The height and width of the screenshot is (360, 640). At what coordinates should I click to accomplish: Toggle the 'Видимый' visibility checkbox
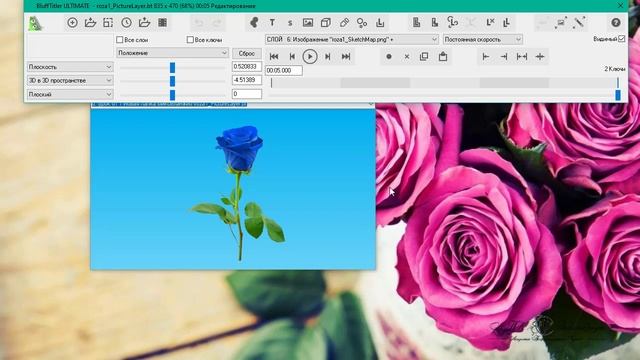621,39
